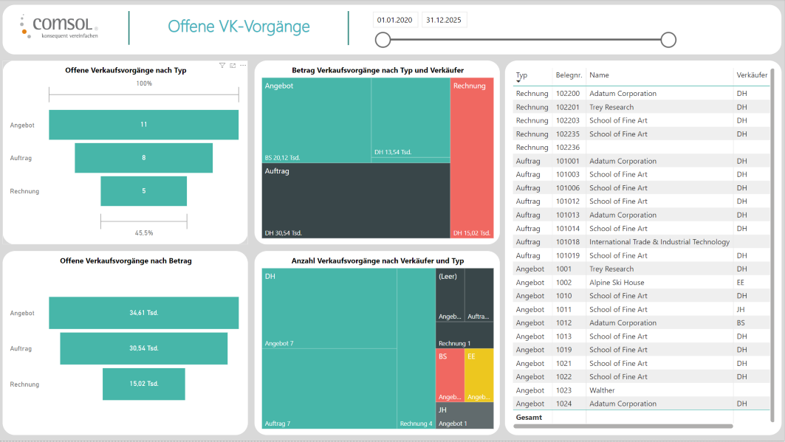Select Trey Research in row 1001
The width and height of the screenshot is (785, 442).
click(x=611, y=269)
